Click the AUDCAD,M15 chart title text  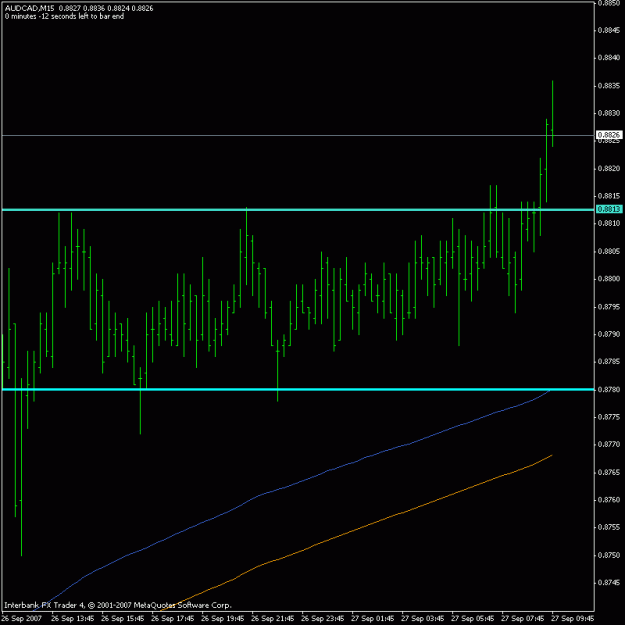point(29,8)
